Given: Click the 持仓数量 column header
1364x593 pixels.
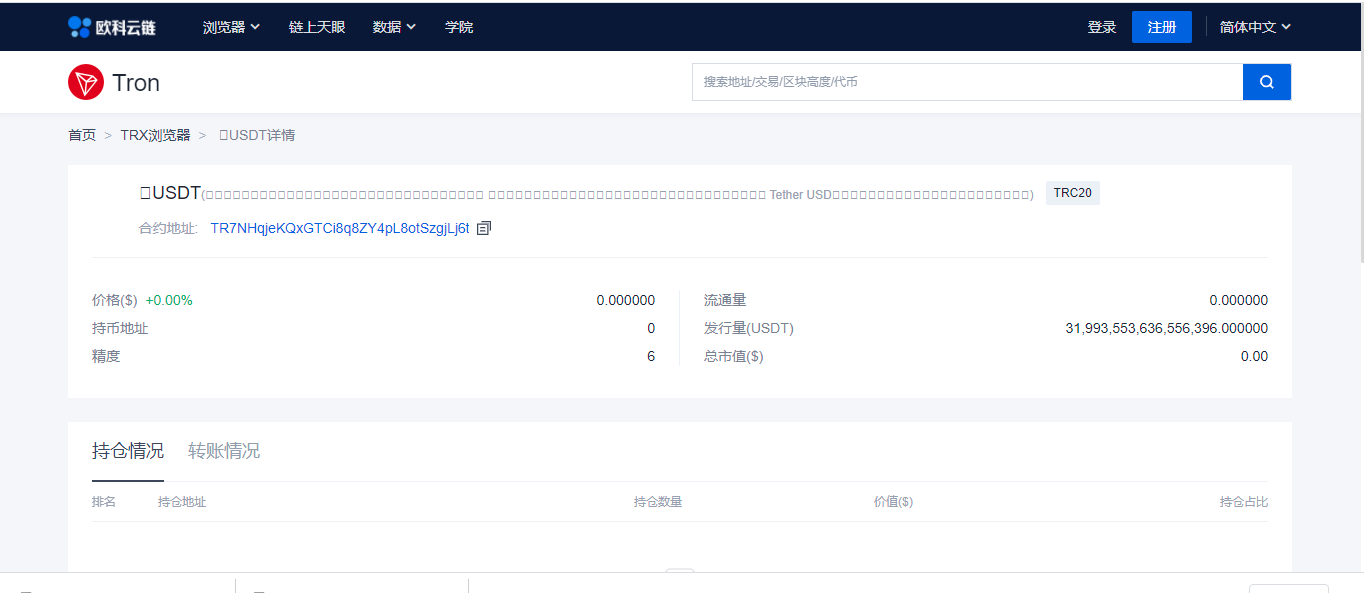Looking at the screenshot, I should pos(657,502).
